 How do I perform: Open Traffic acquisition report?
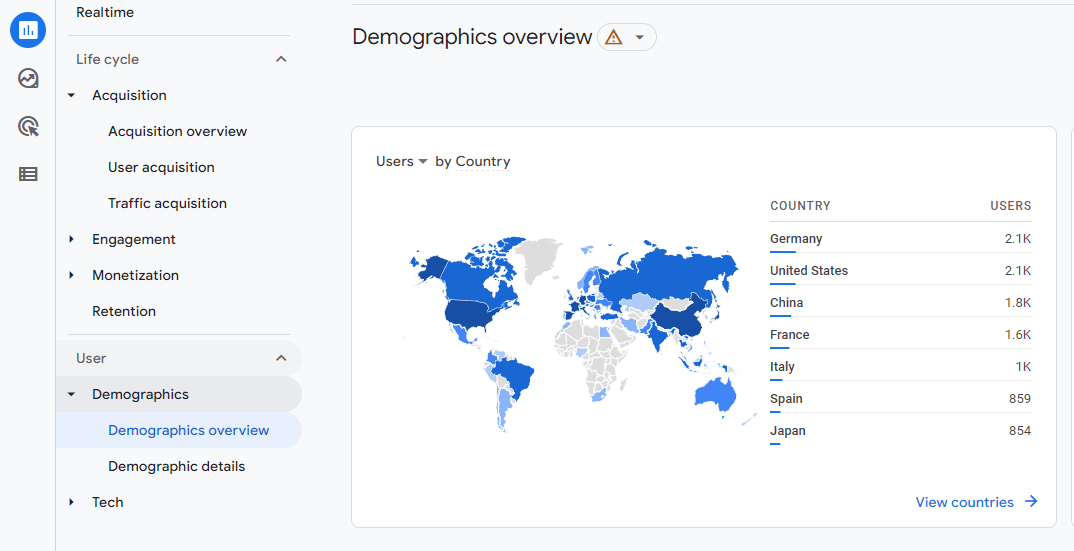pyautogui.click(x=167, y=204)
